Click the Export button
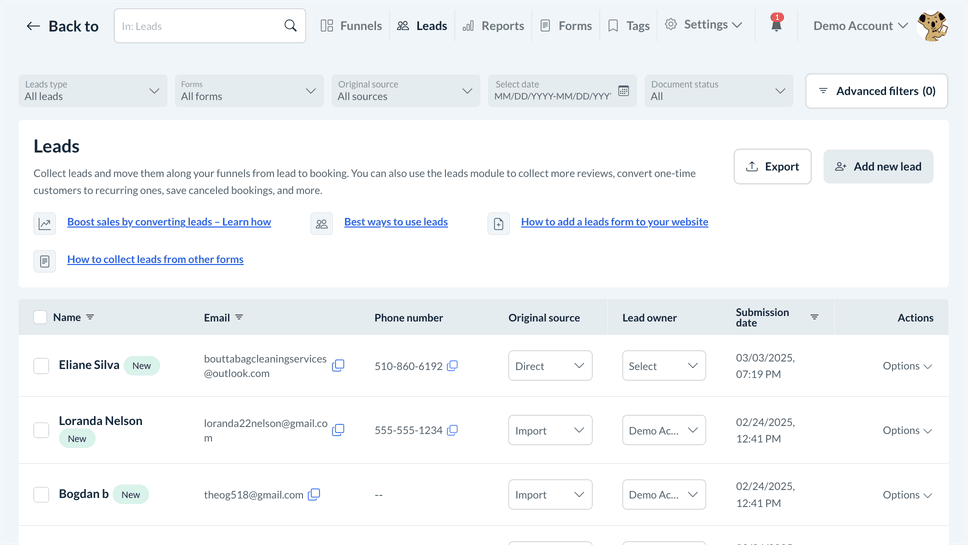The image size is (968, 545). tap(772, 167)
